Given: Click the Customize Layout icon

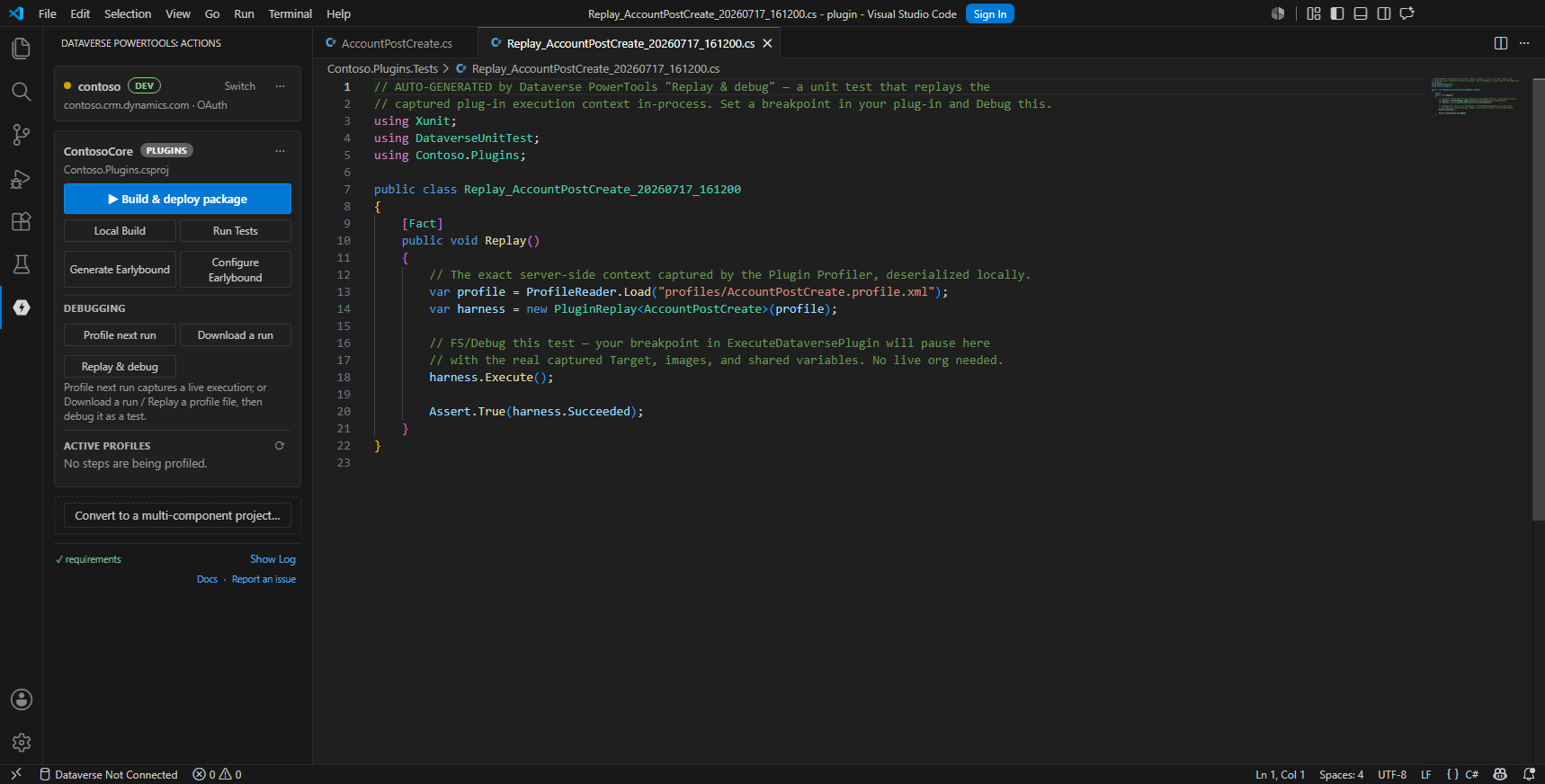Looking at the screenshot, I should coord(1314,13).
